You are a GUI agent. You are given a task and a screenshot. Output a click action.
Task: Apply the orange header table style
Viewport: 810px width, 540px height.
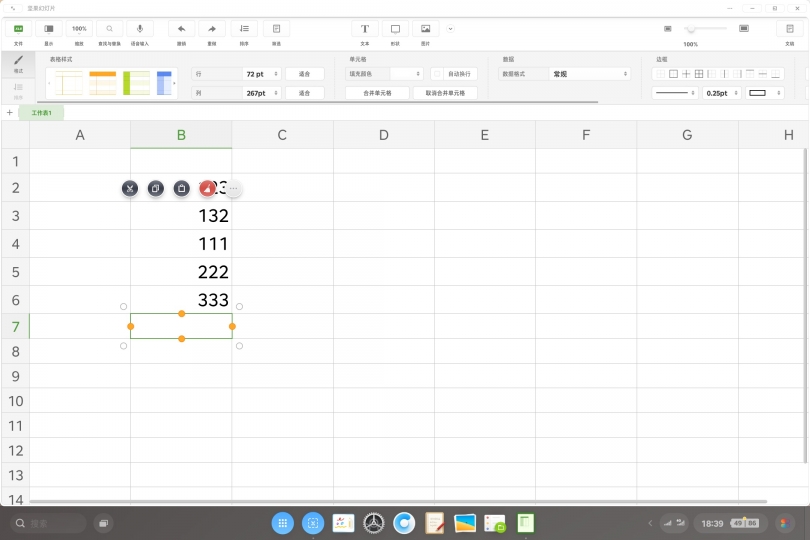point(103,83)
